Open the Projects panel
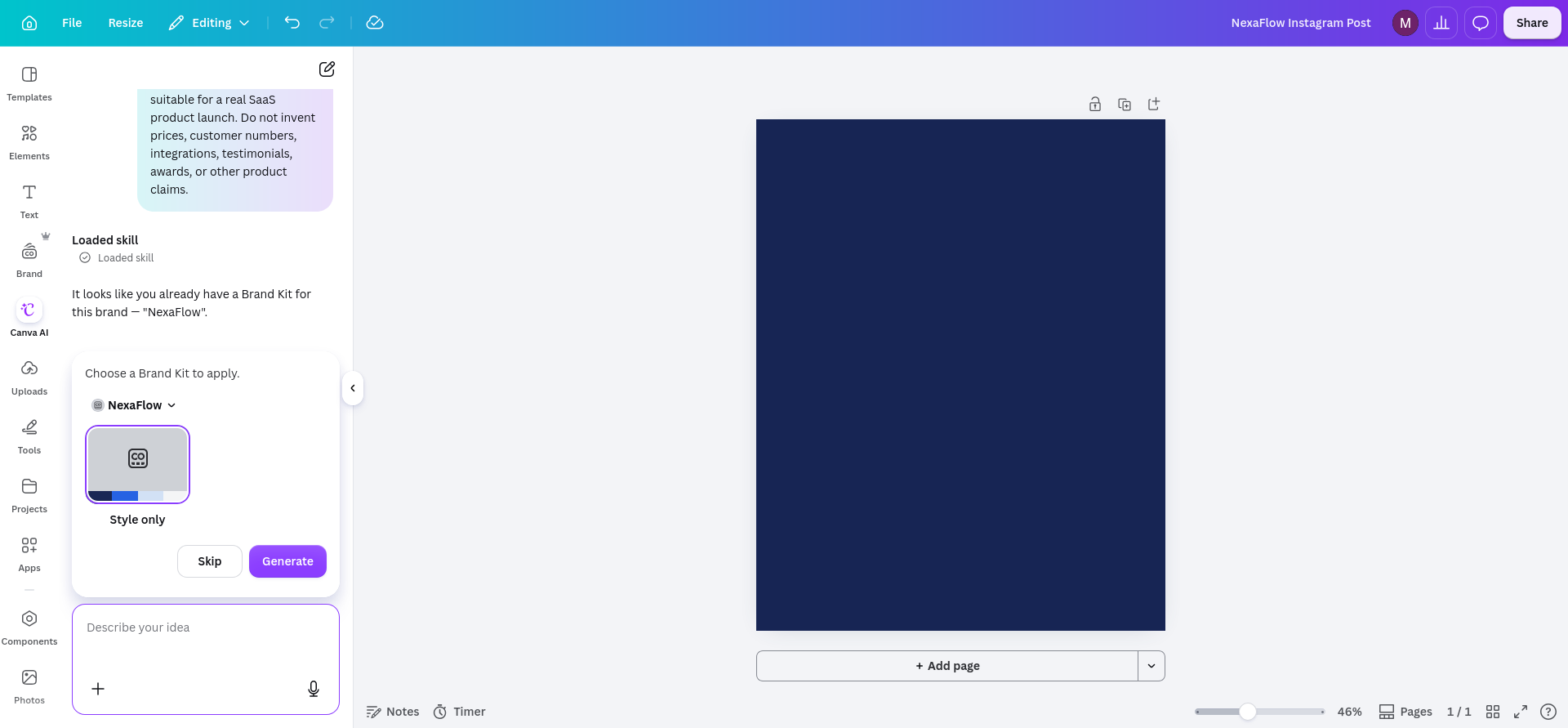 click(29, 495)
